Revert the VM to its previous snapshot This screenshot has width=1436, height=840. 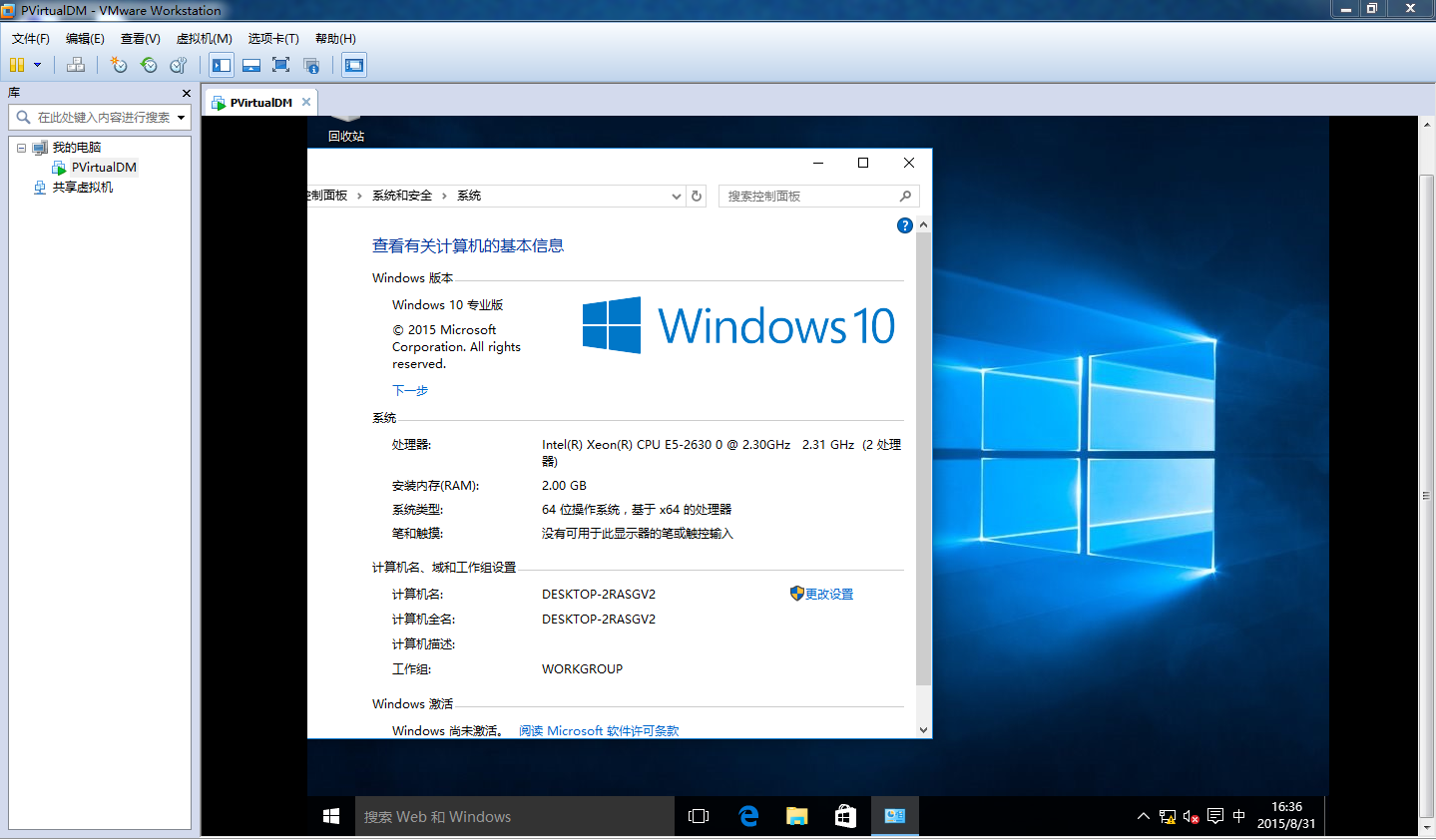click(x=149, y=65)
